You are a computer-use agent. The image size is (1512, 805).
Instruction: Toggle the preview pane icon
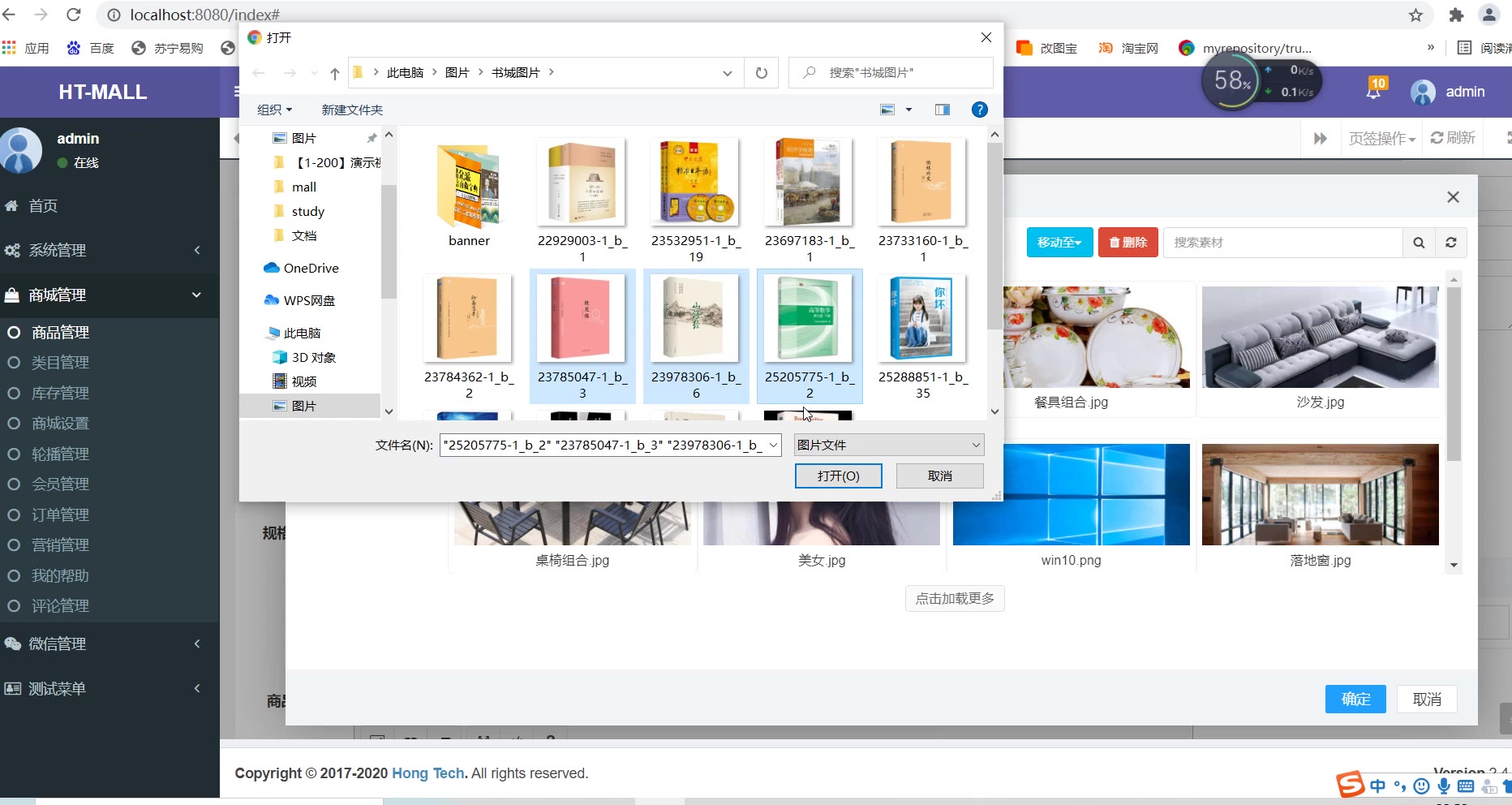pos(942,110)
